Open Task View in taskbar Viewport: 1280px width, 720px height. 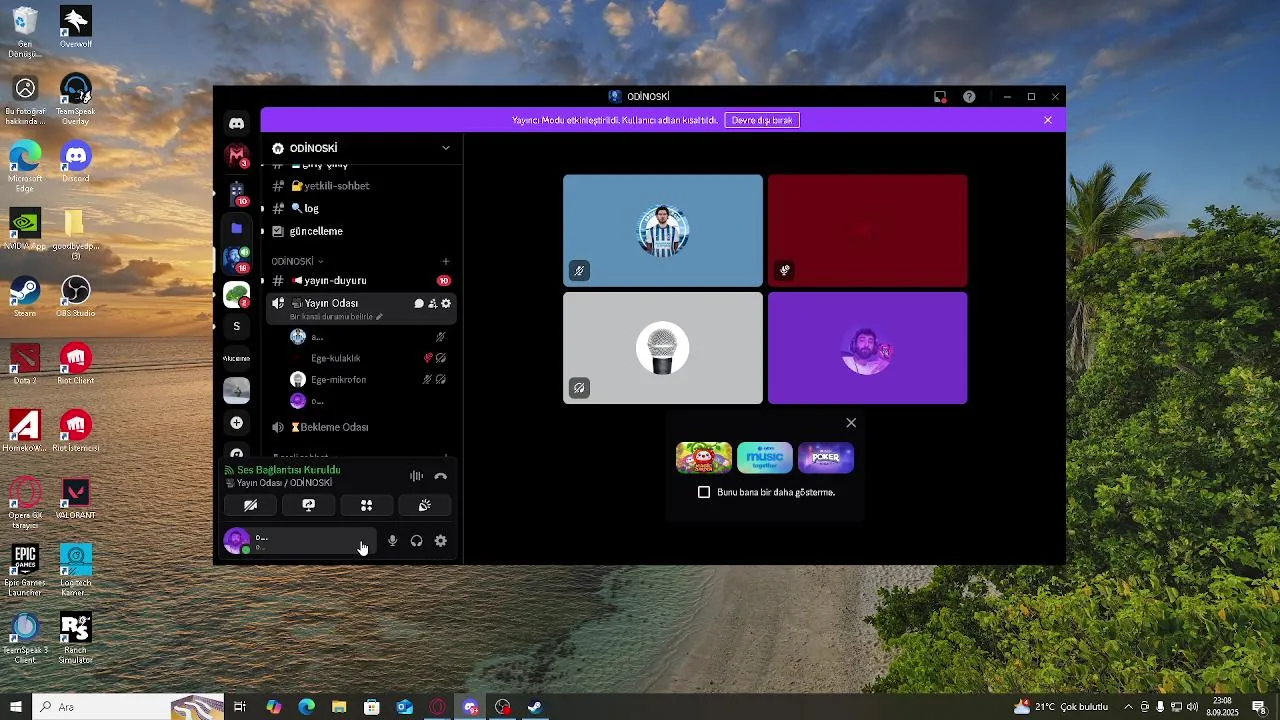pos(240,707)
